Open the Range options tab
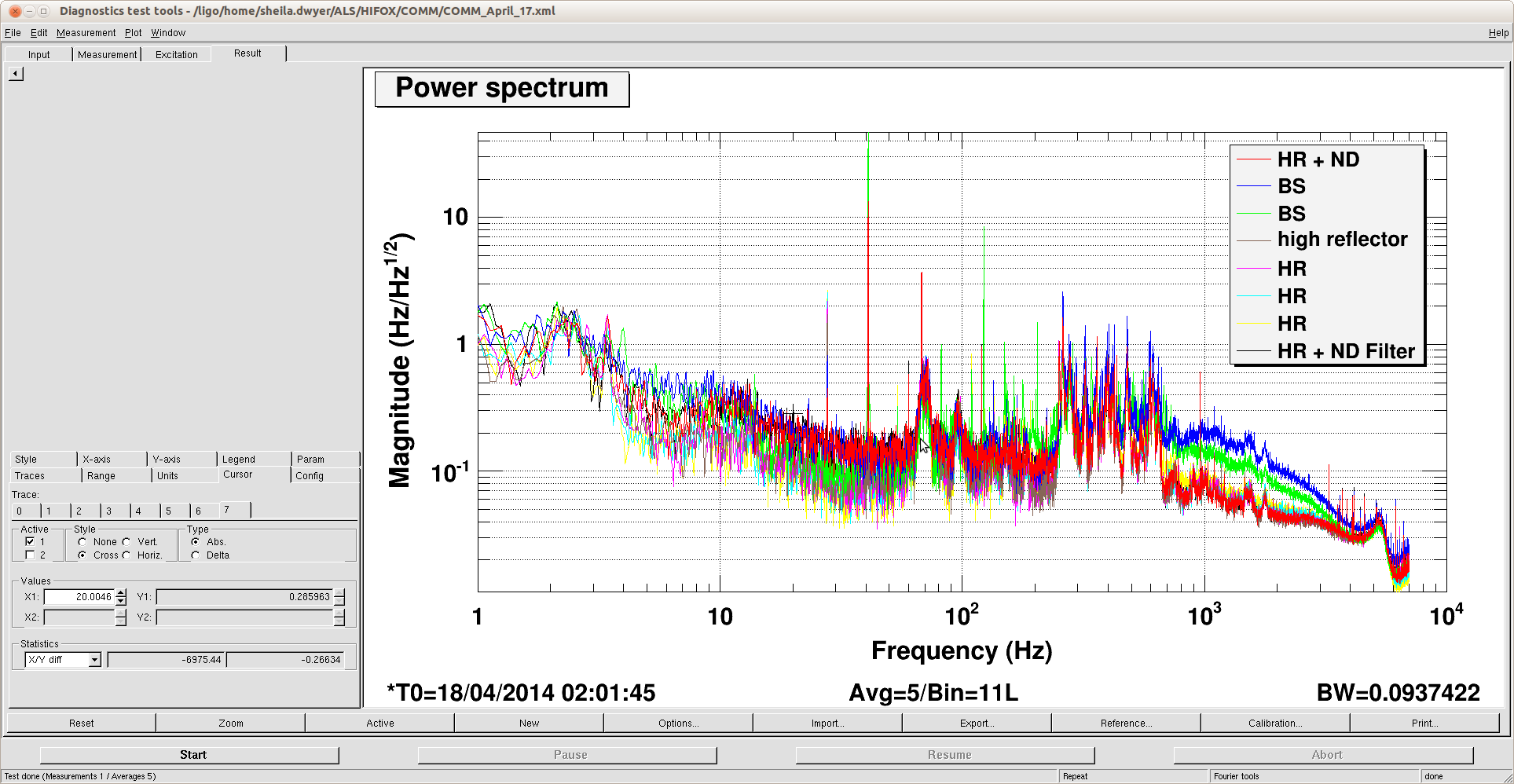The image size is (1514, 784). click(x=116, y=476)
